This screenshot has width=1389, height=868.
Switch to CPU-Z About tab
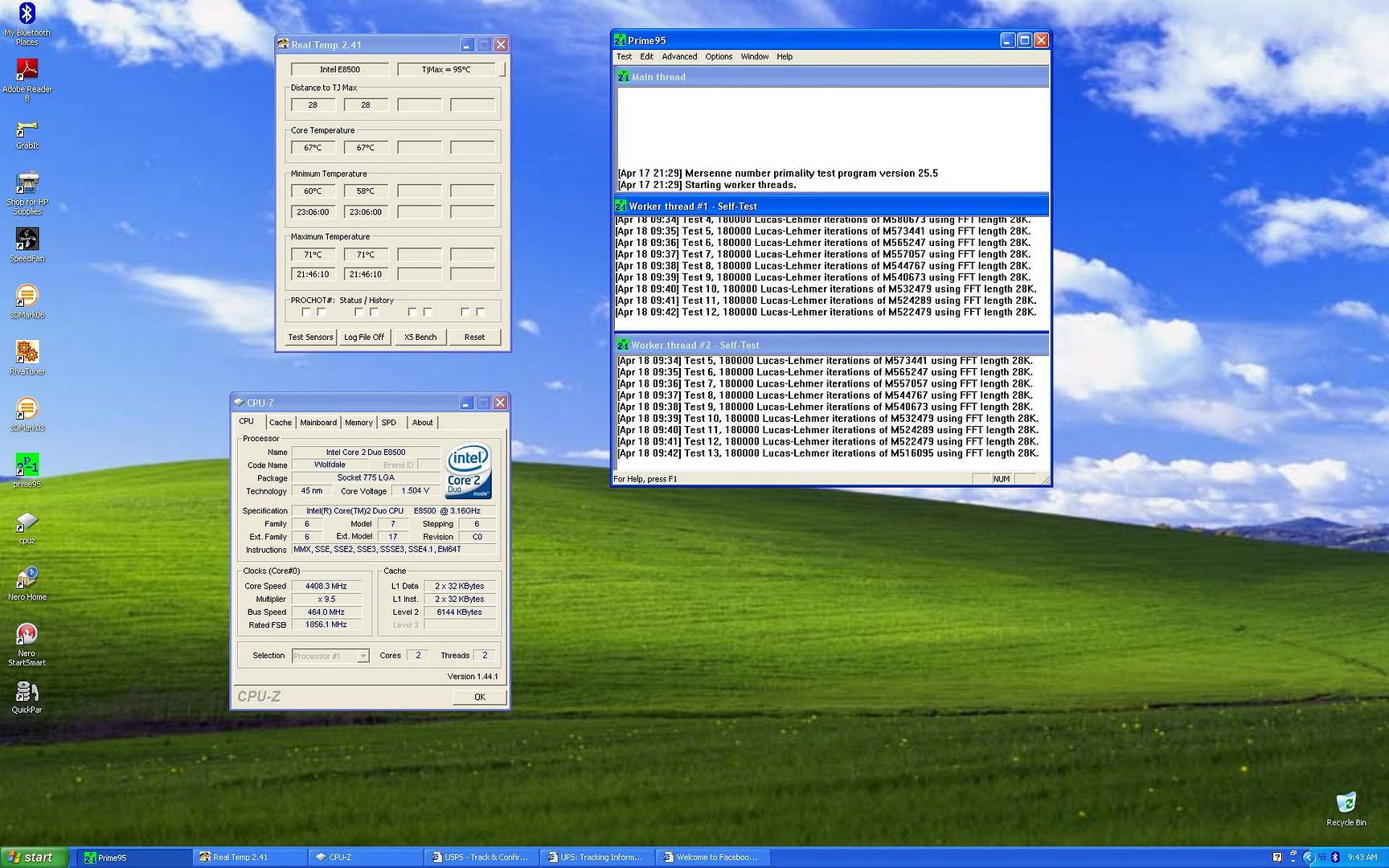(x=422, y=423)
